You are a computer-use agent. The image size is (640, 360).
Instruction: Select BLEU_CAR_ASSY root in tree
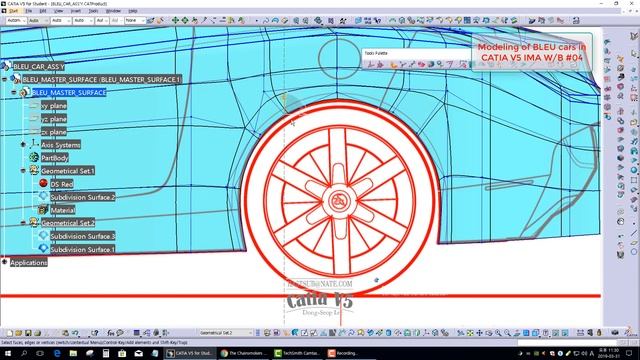(x=39, y=67)
